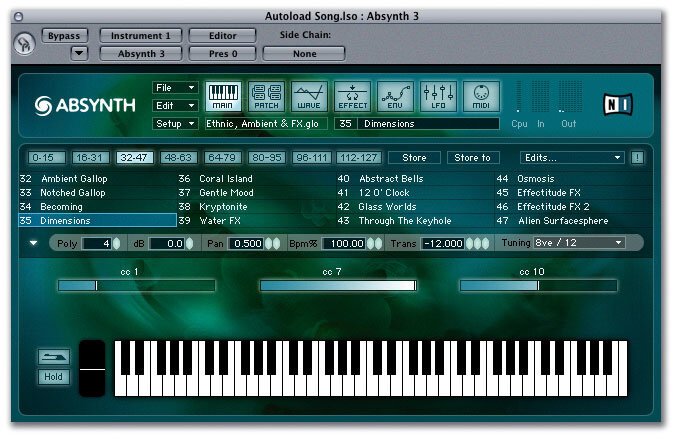This screenshot has width=673, height=435.
Task: Open the Side Chain None selector
Action: (304, 54)
